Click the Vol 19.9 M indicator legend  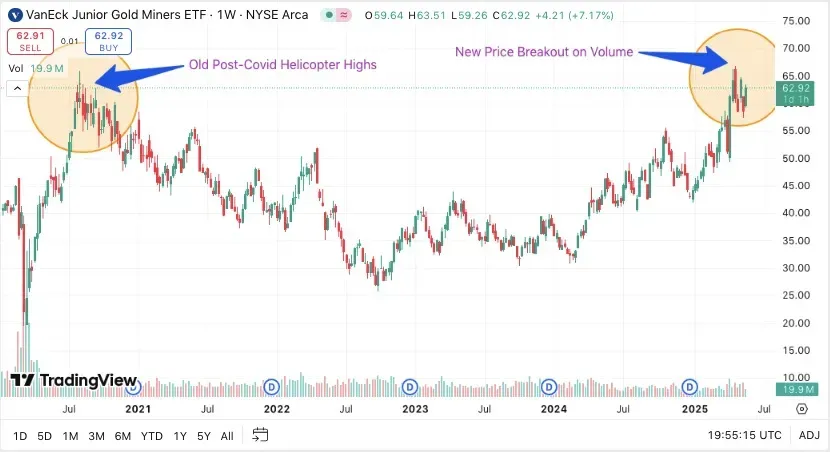click(x=36, y=68)
